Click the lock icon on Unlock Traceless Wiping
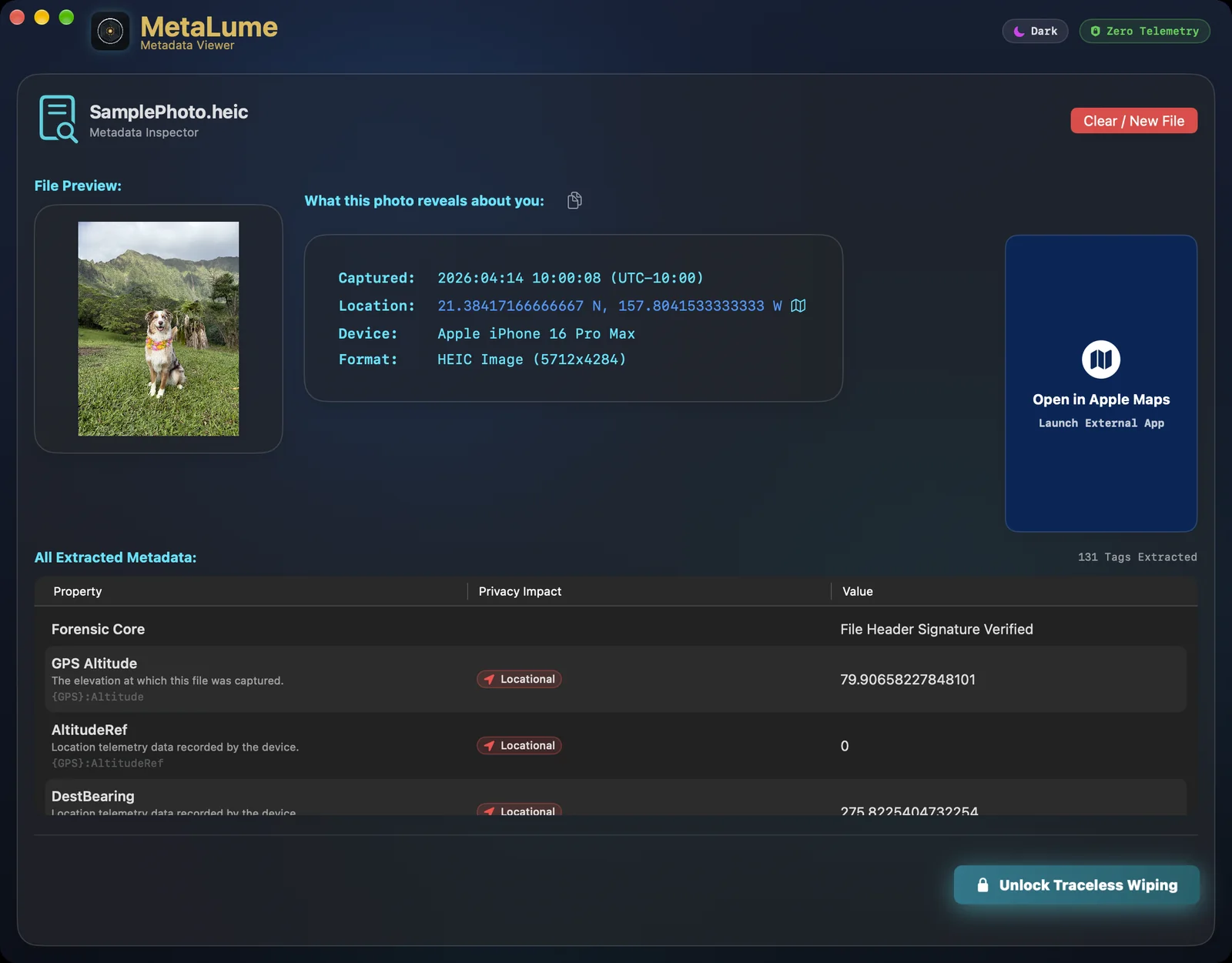Screen dimensions: 1232x963 click(x=983, y=885)
